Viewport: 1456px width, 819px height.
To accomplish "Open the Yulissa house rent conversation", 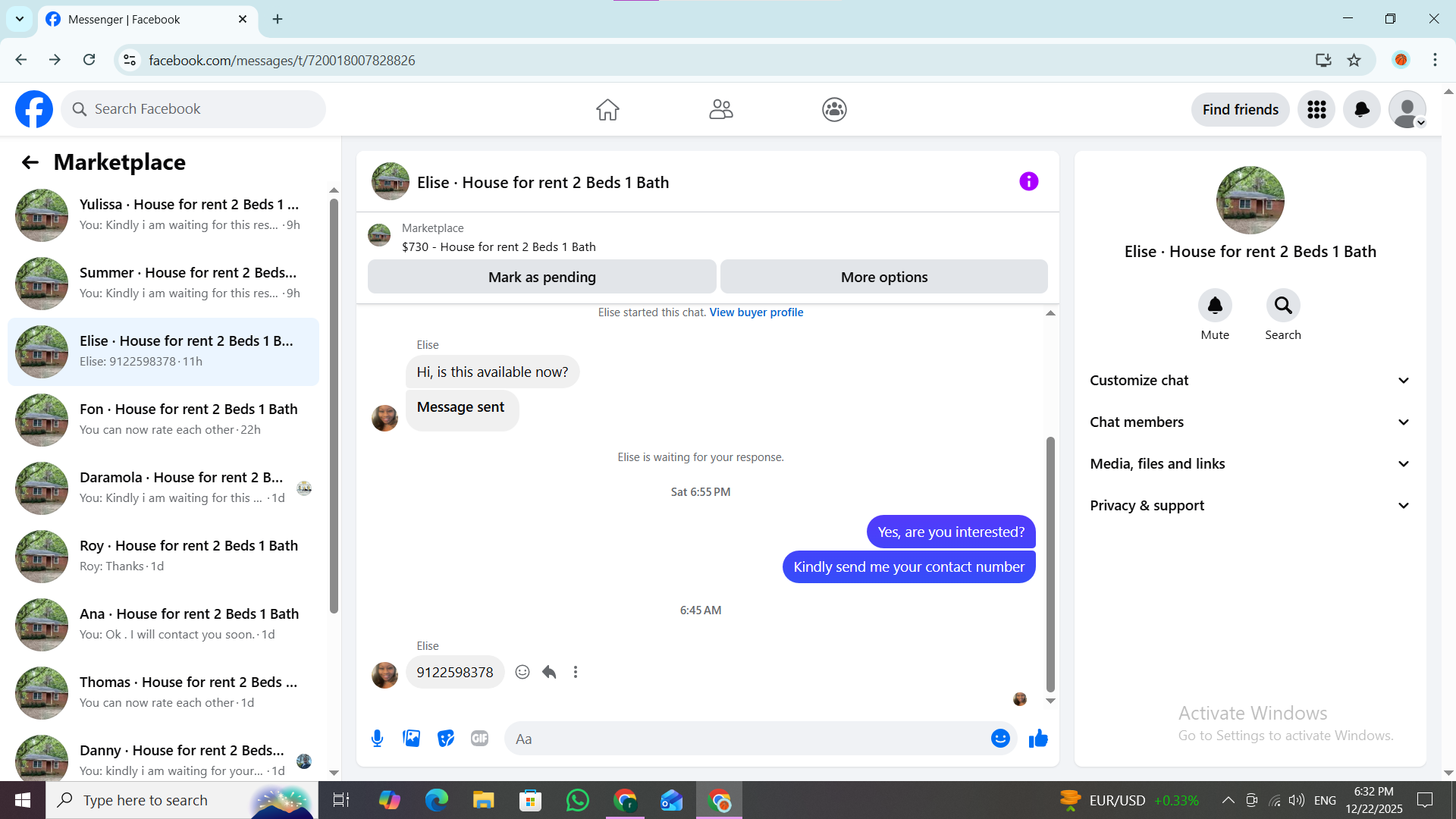I will (163, 215).
